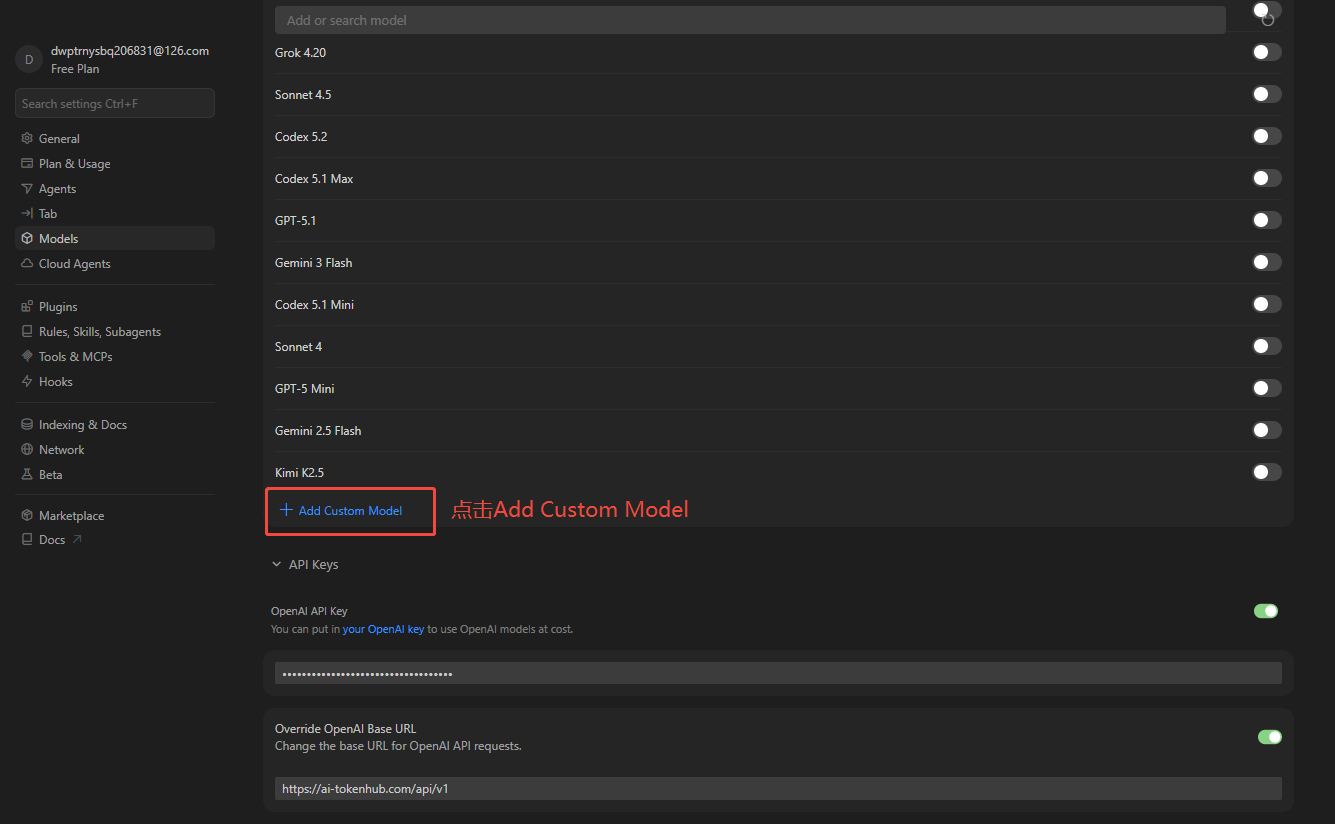This screenshot has width=1335, height=824.
Task: Enable the Grok 4.20 model toggle
Action: click(x=1267, y=52)
